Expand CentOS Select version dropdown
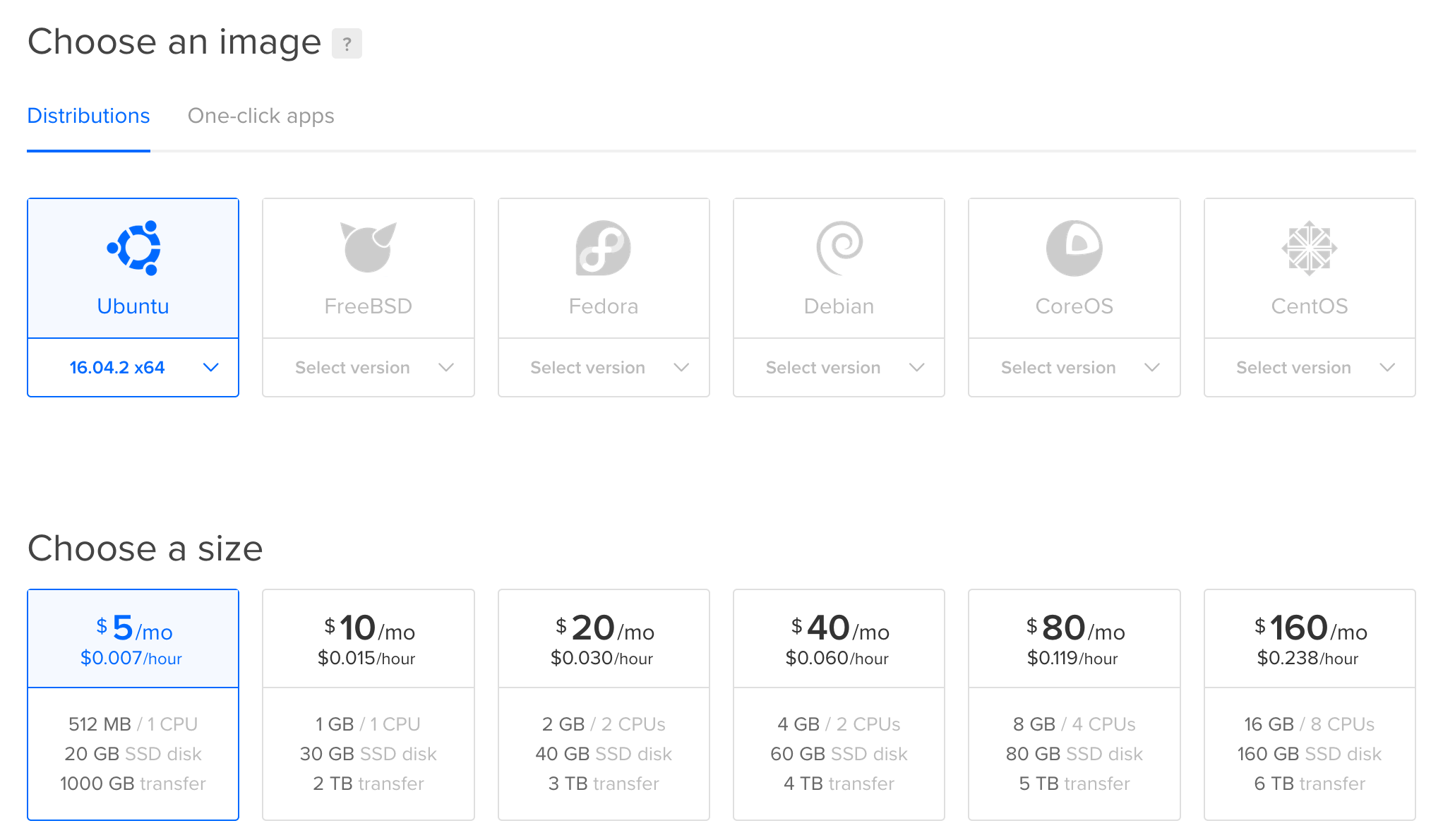 tap(1309, 368)
